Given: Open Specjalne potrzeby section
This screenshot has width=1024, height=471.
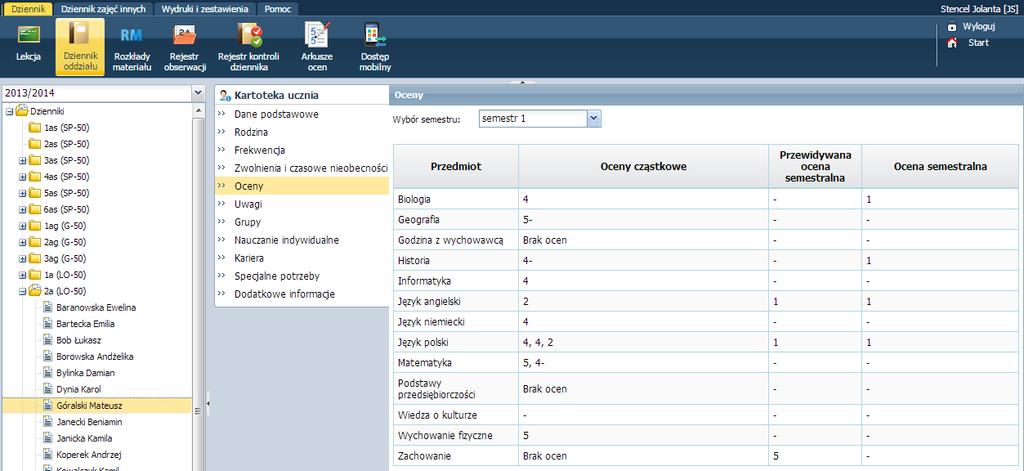Looking at the screenshot, I should pos(277,276).
